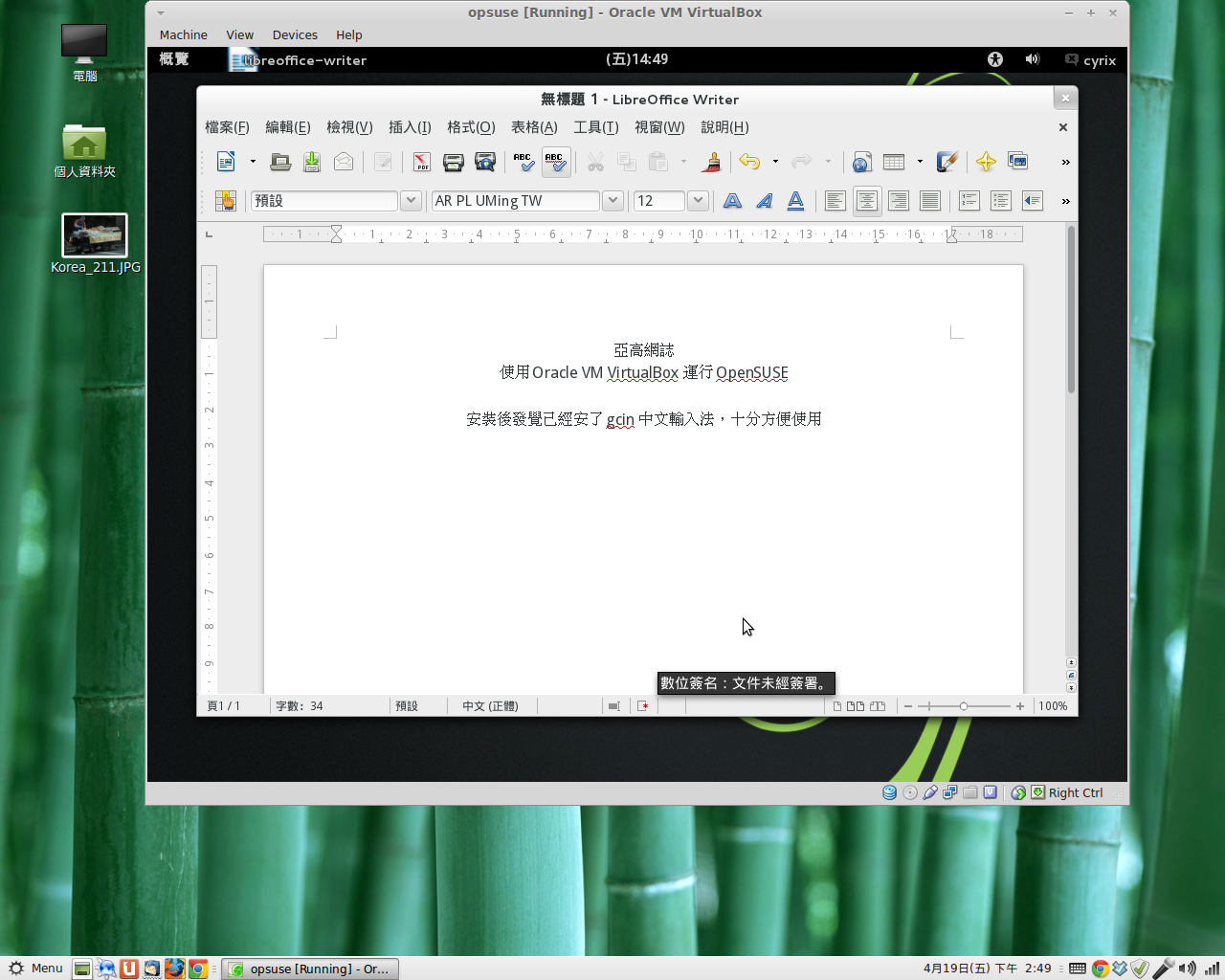Click the Save document icon

312,162
